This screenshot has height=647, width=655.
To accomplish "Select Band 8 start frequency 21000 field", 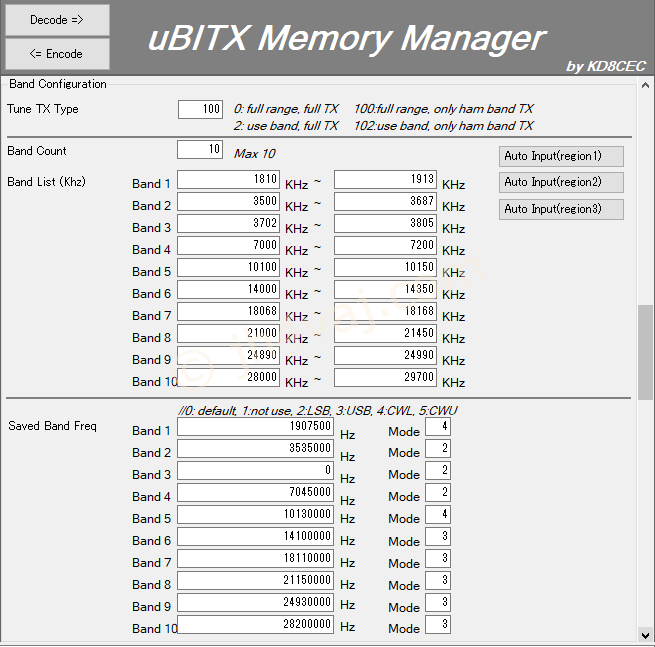I will pyautogui.click(x=228, y=333).
